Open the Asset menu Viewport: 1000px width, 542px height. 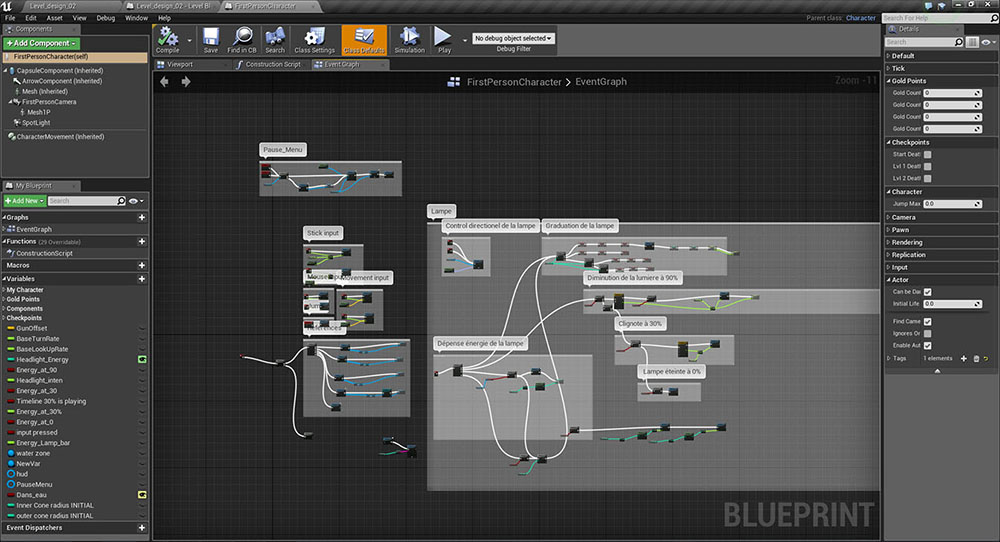coord(54,18)
